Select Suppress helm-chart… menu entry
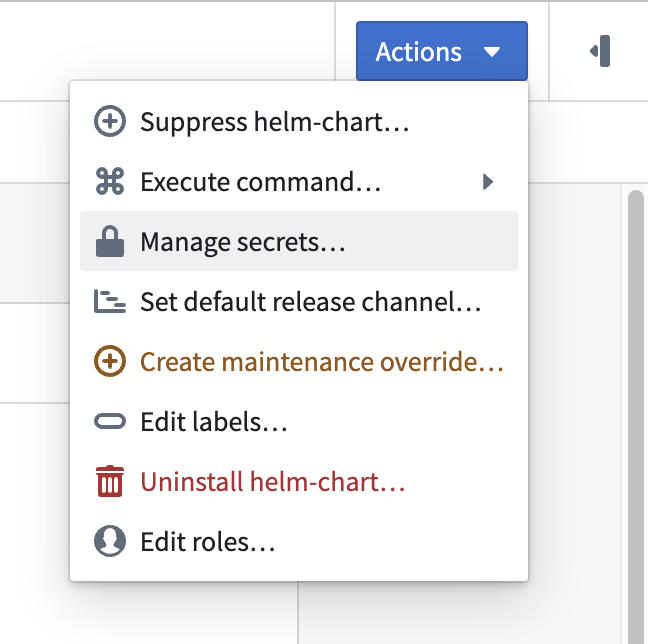Image resolution: width=648 pixels, height=644 pixels. (x=298, y=121)
